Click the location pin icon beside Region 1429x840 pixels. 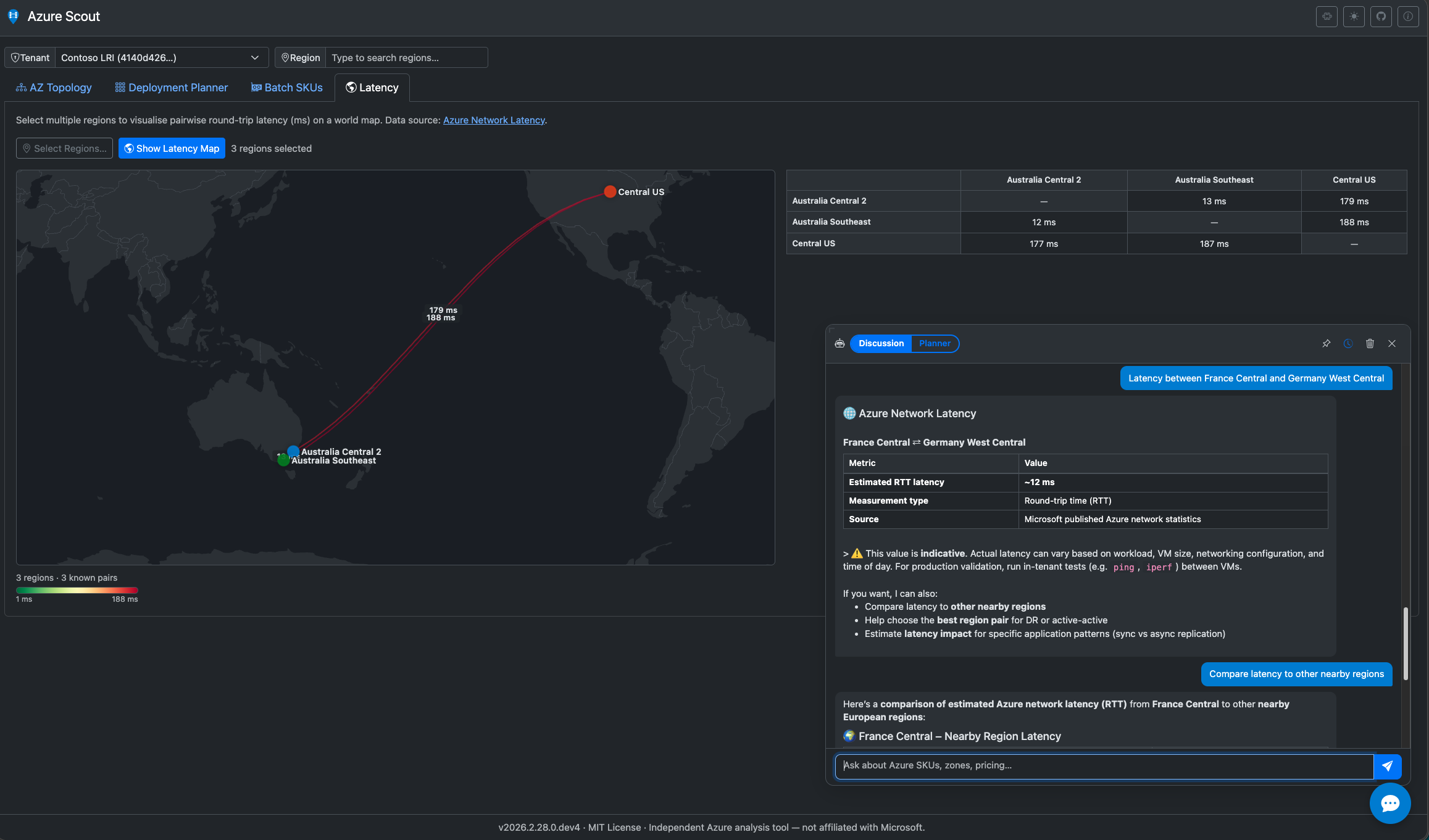coord(285,57)
